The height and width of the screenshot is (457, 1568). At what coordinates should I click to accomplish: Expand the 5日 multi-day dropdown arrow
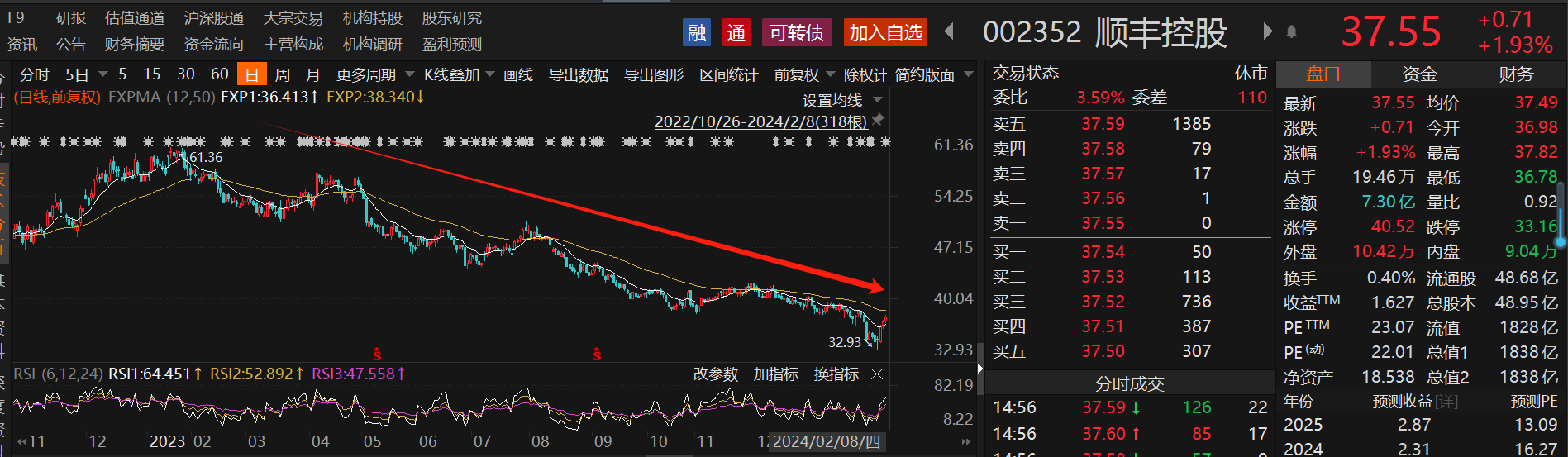[102, 74]
